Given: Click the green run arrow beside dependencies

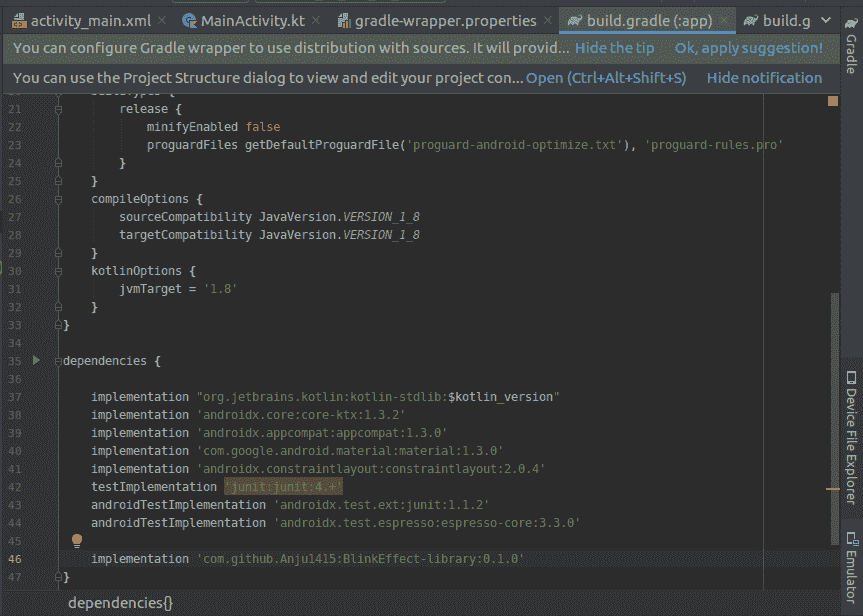Looking at the screenshot, I should (x=36, y=360).
